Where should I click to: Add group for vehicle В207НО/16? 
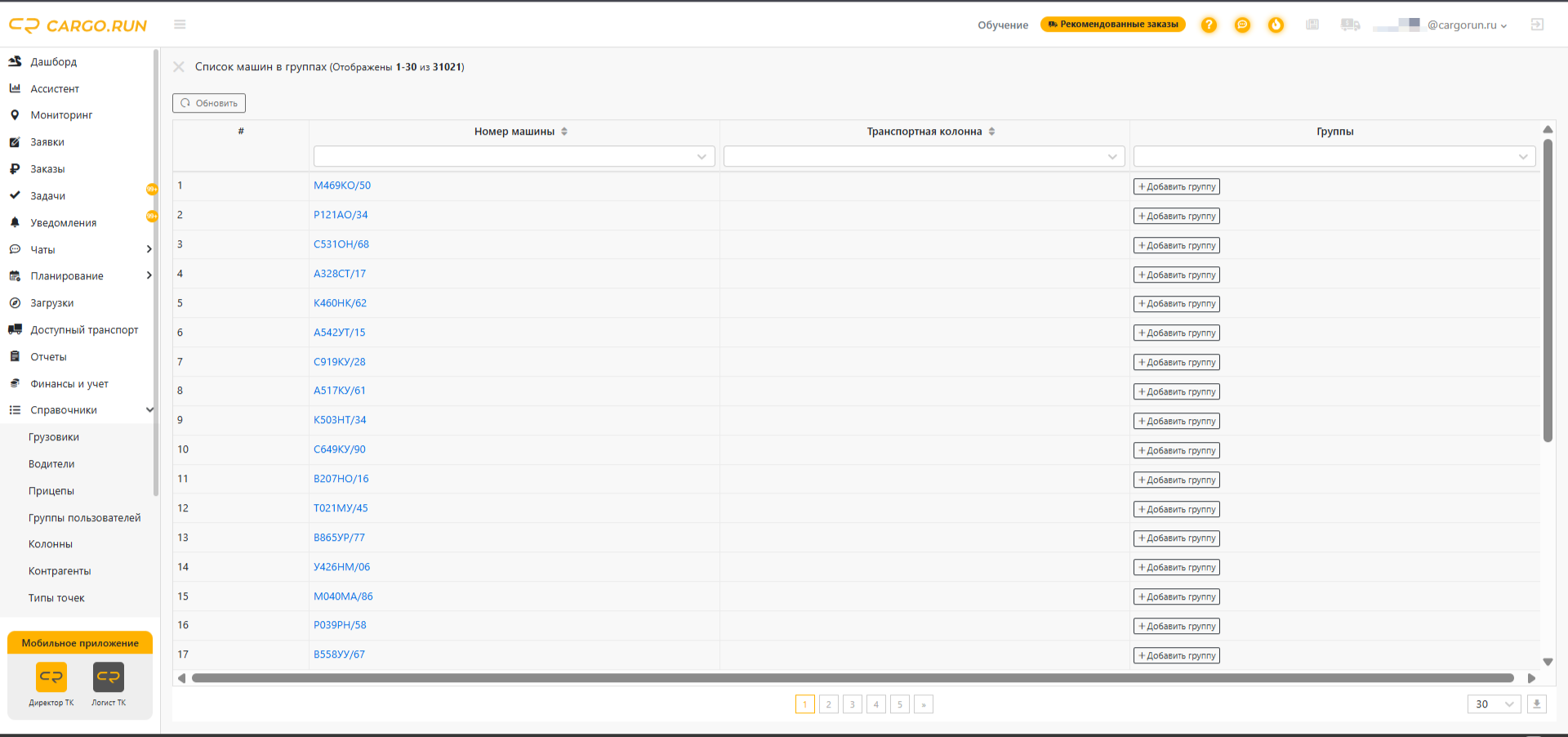(1177, 480)
